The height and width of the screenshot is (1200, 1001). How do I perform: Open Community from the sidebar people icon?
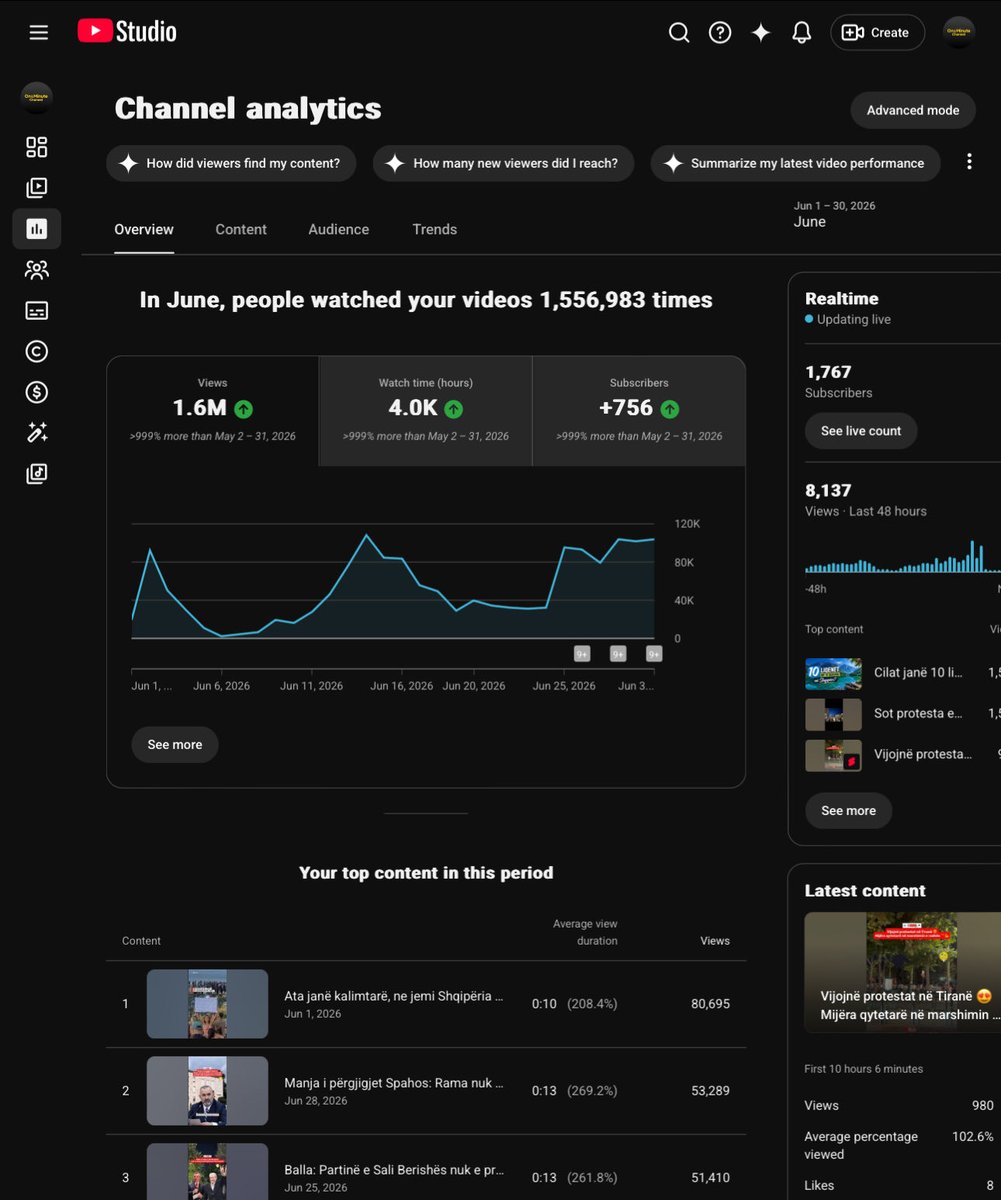coord(37,270)
